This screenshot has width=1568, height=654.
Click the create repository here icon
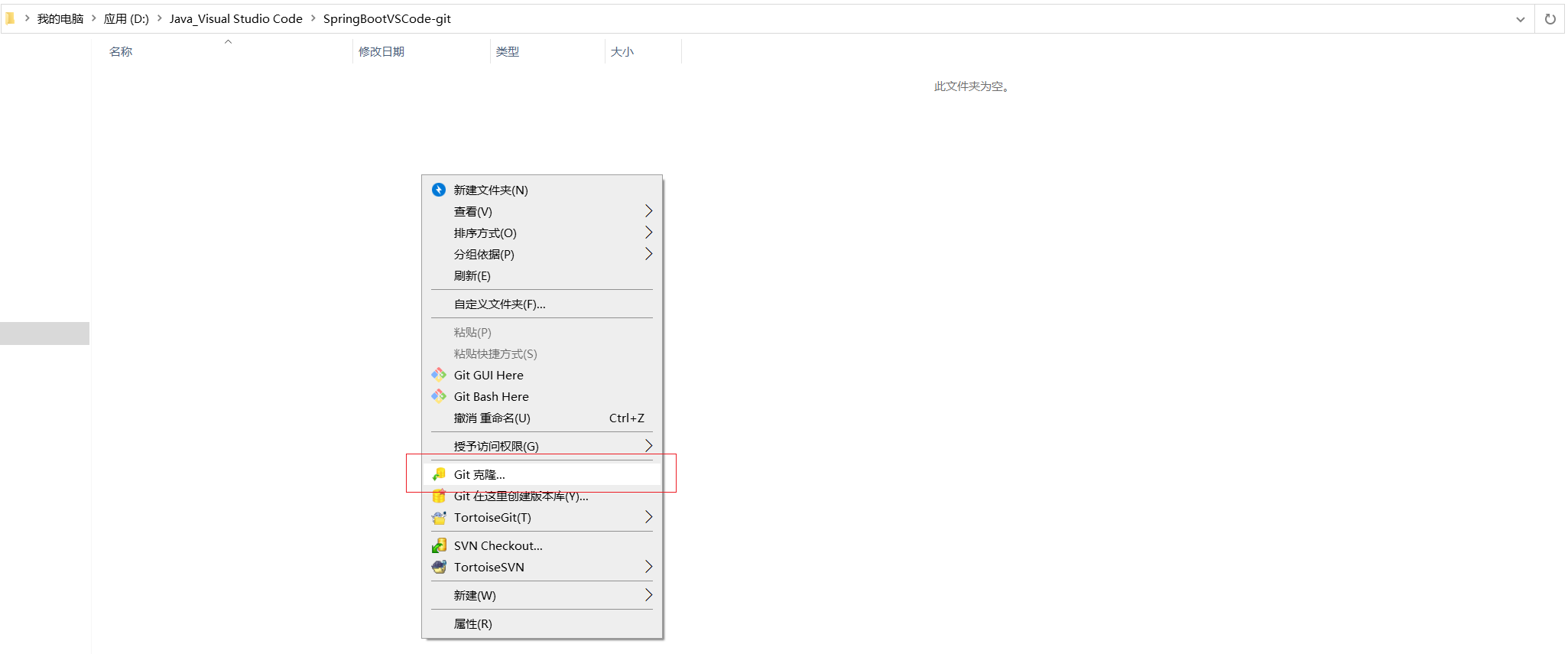439,496
